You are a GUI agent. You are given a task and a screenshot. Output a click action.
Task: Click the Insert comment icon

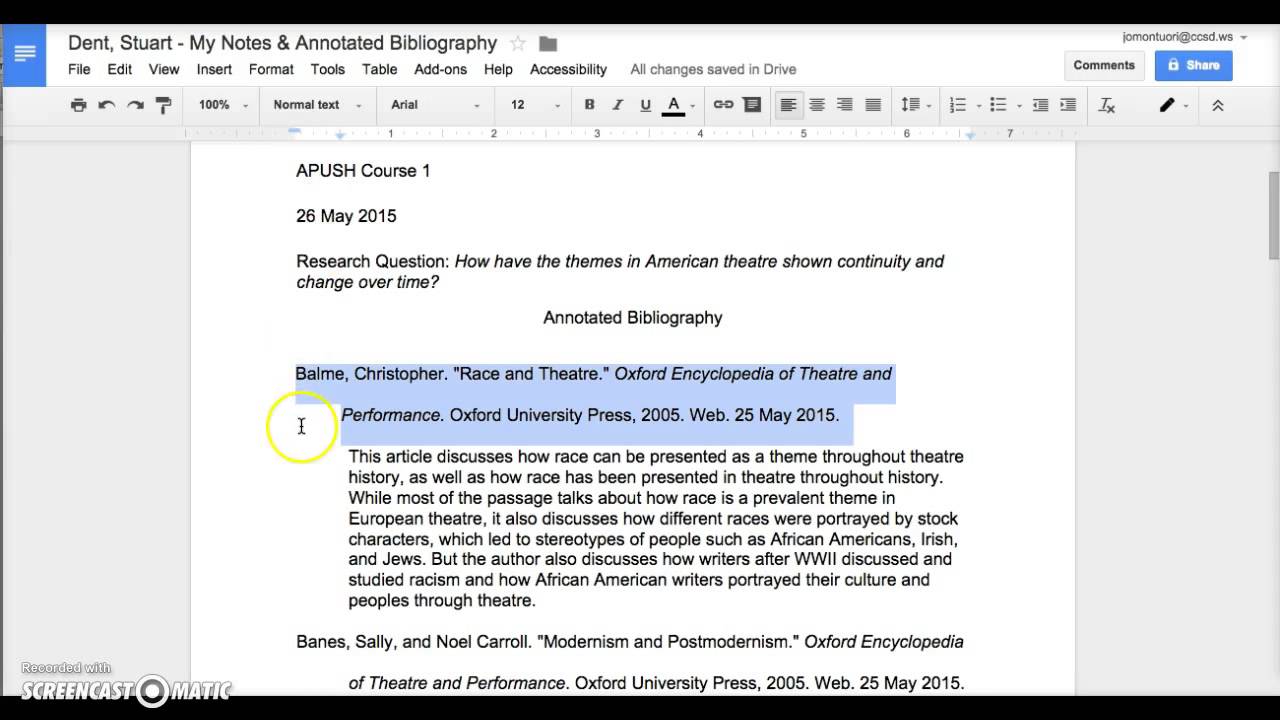(752, 105)
